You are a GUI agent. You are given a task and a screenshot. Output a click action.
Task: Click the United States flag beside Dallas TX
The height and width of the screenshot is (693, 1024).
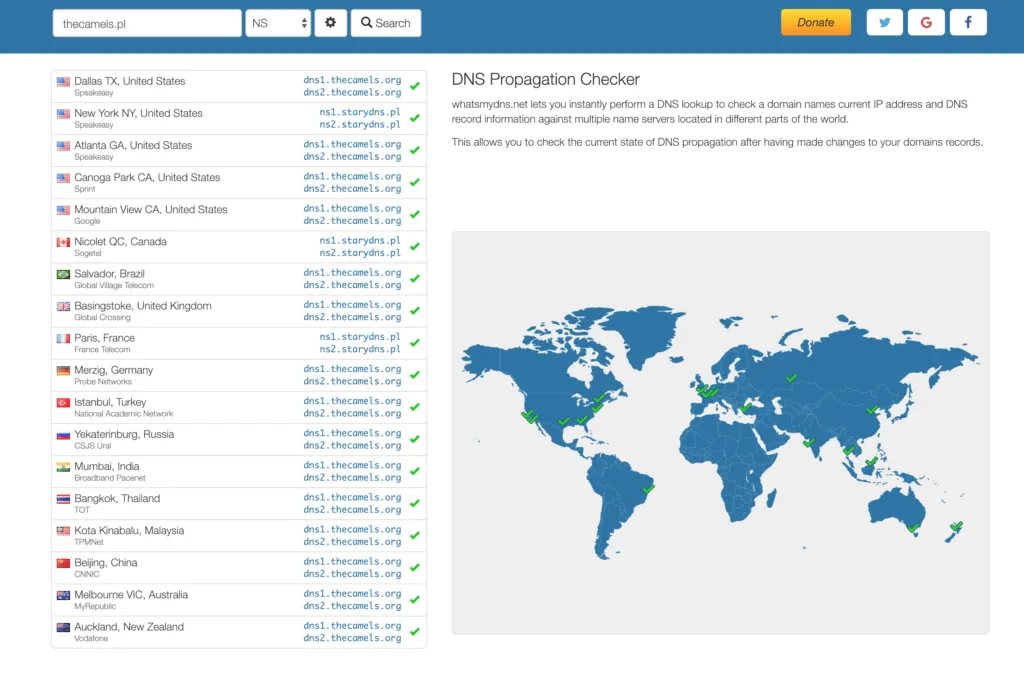tap(61, 80)
